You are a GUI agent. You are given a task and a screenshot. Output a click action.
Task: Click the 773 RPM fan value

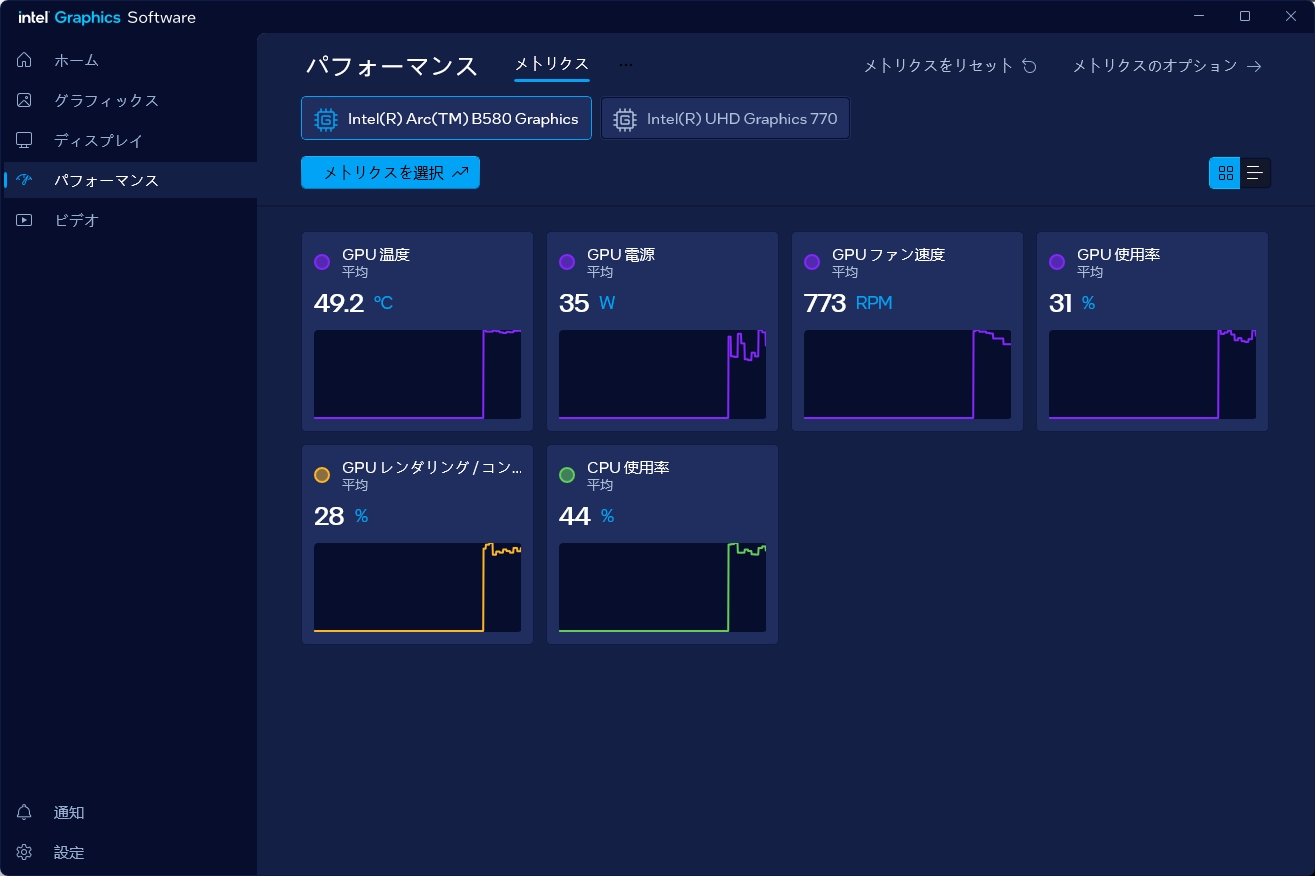pyautogui.click(x=848, y=303)
